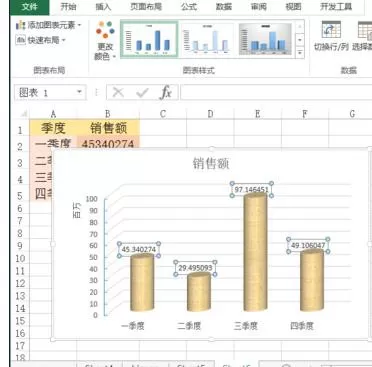Select column B header
The height and width of the screenshot is (367, 372).
coord(108,114)
